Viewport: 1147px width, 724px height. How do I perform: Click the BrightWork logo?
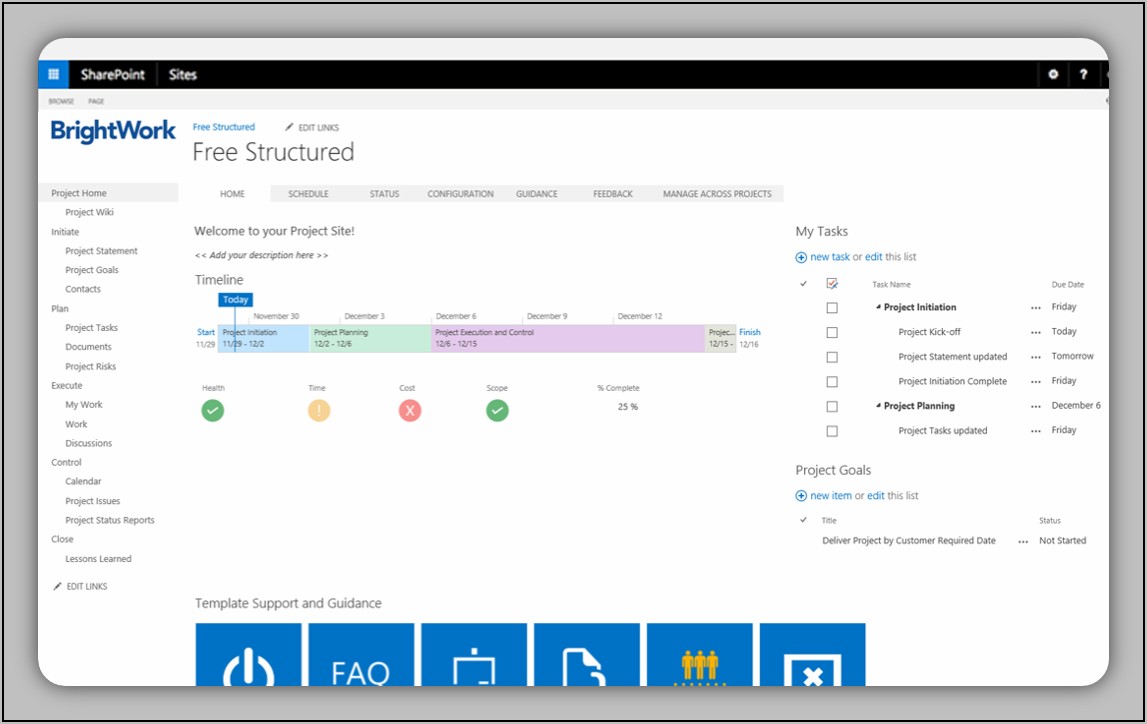(113, 131)
